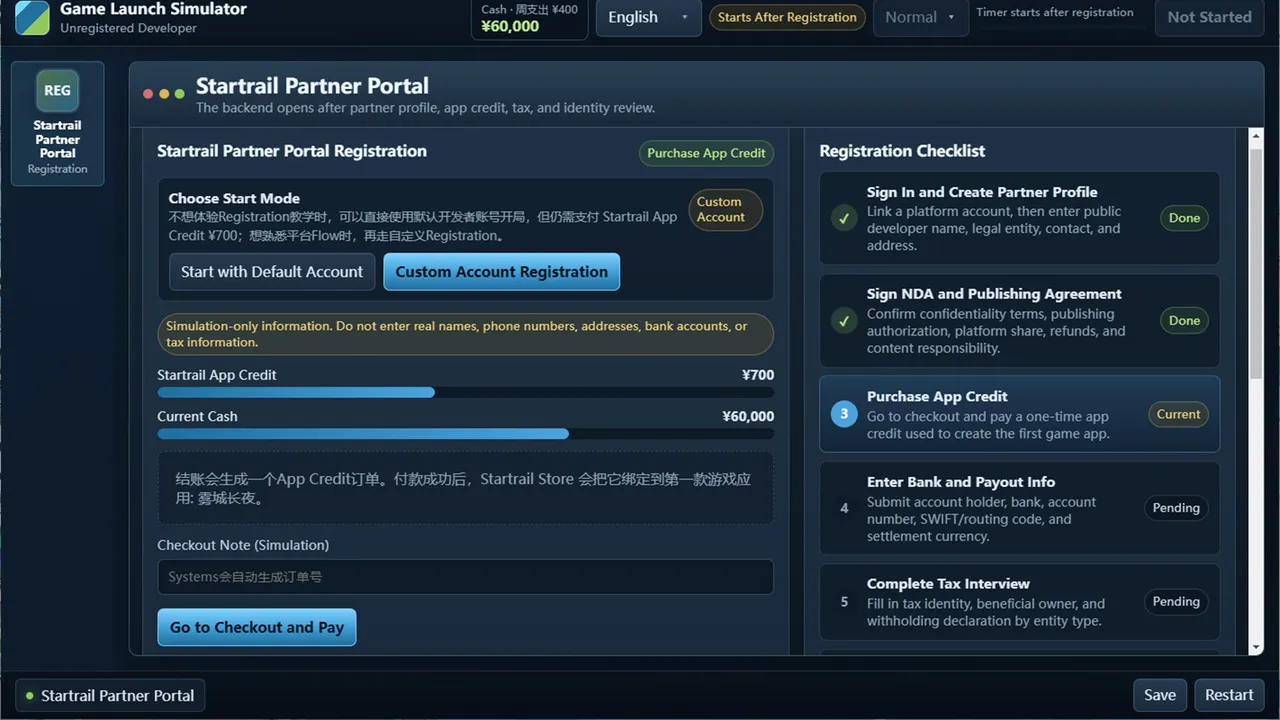
Task: Open the Normal speed dropdown
Action: 921,17
